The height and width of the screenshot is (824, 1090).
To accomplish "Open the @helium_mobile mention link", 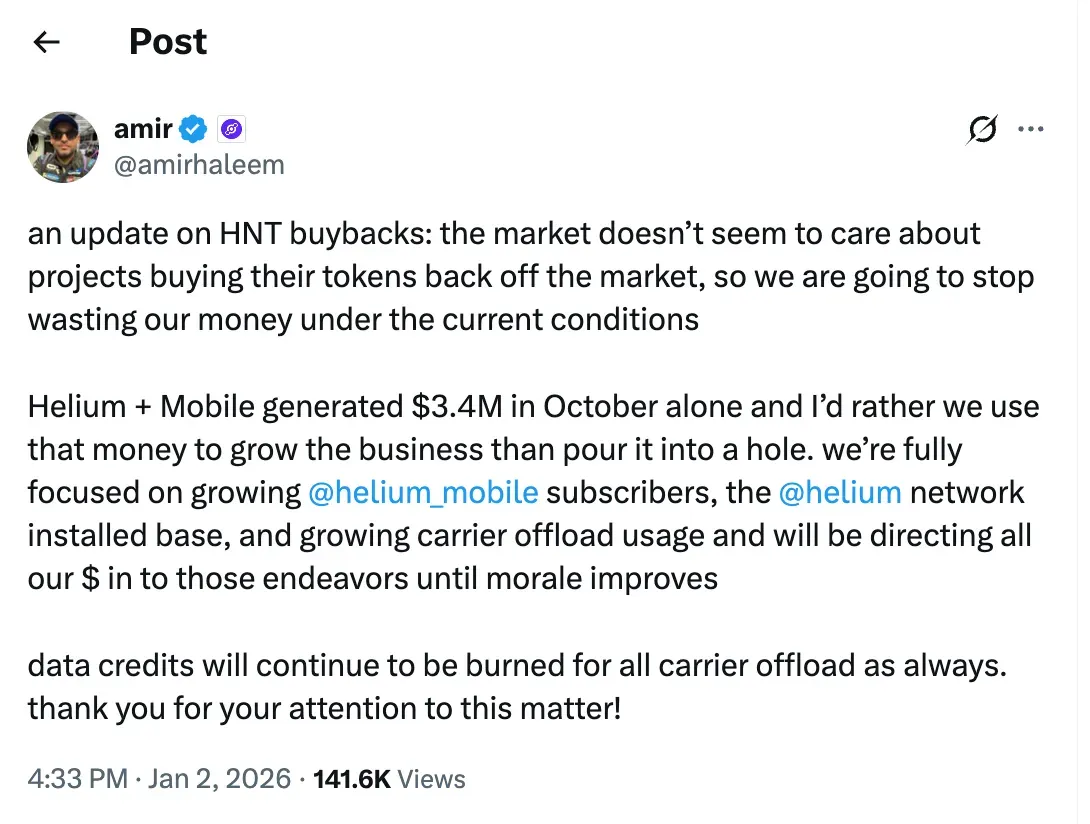I will (x=424, y=492).
